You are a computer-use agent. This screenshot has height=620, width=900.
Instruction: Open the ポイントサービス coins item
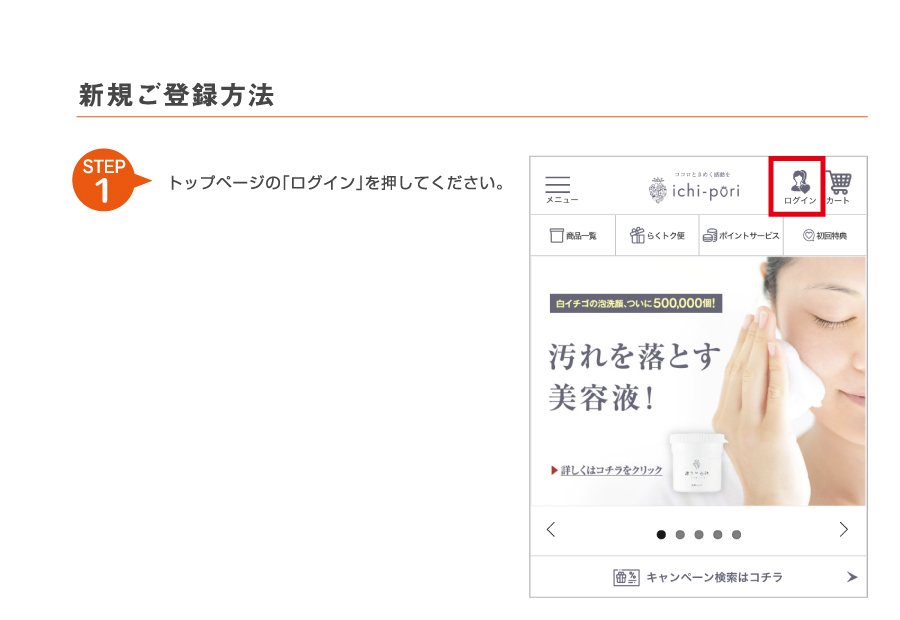coord(741,235)
